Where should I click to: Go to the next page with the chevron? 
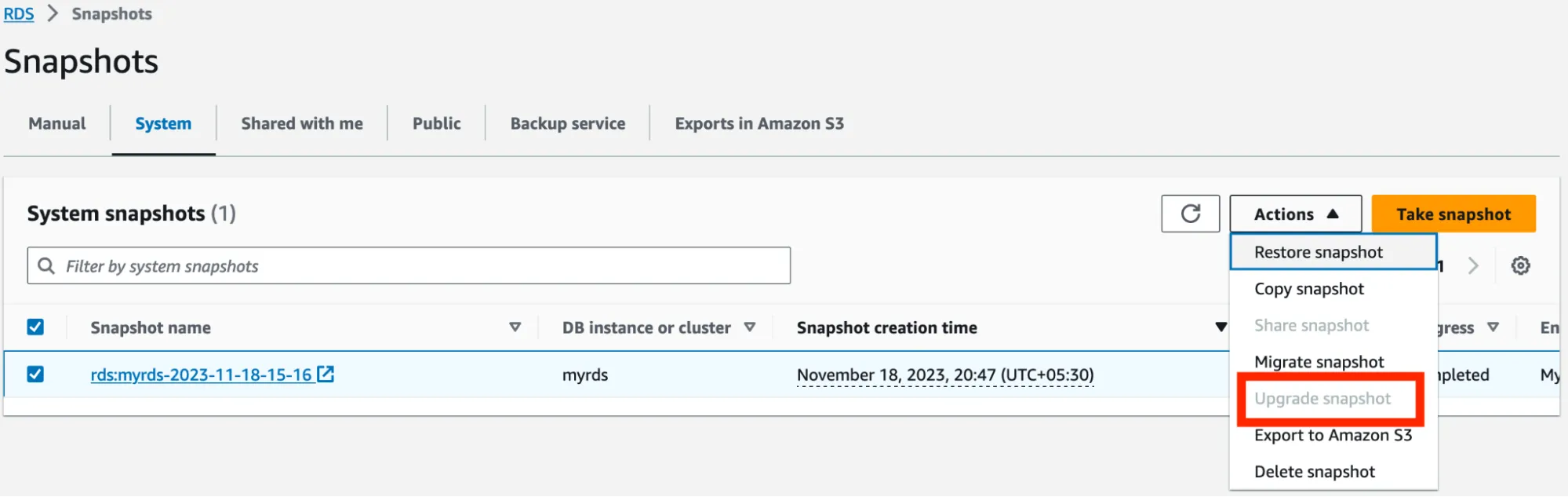(1473, 265)
